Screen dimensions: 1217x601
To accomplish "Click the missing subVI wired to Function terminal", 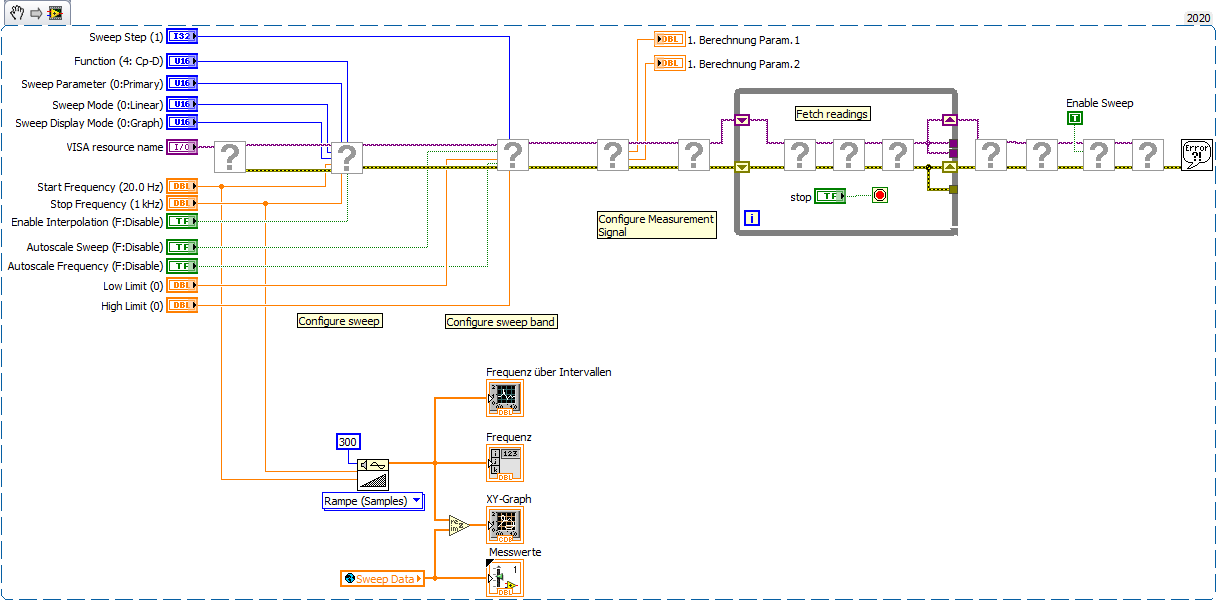I will [x=345, y=156].
